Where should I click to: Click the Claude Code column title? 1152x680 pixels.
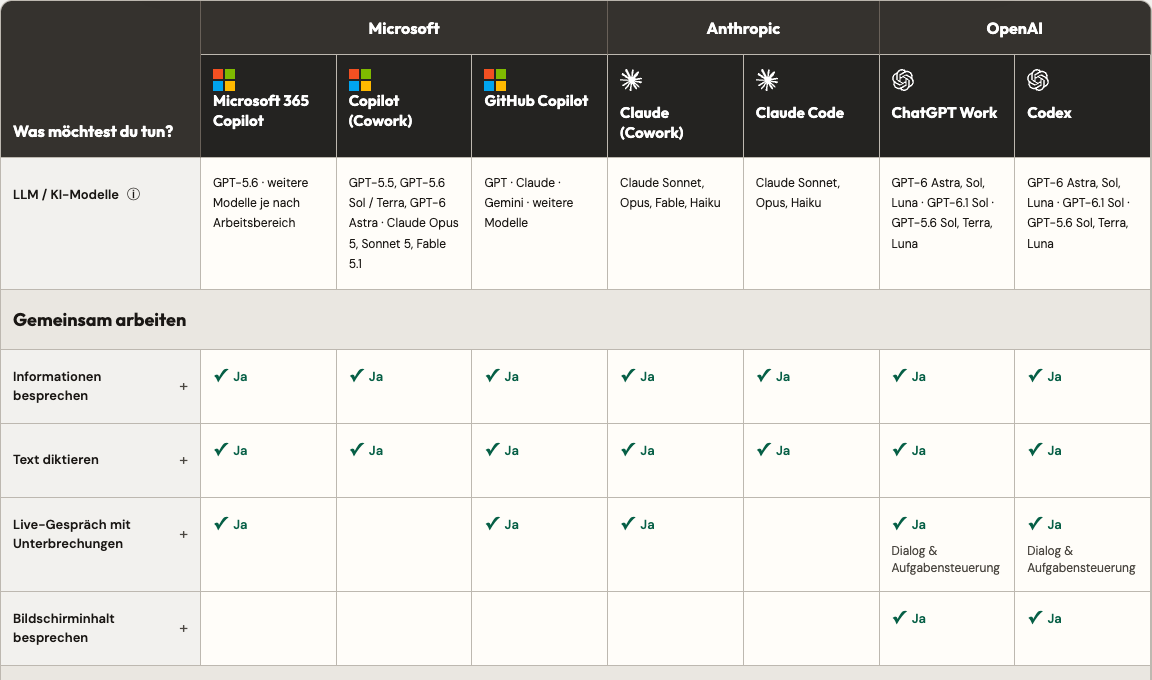tap(799, 113)
